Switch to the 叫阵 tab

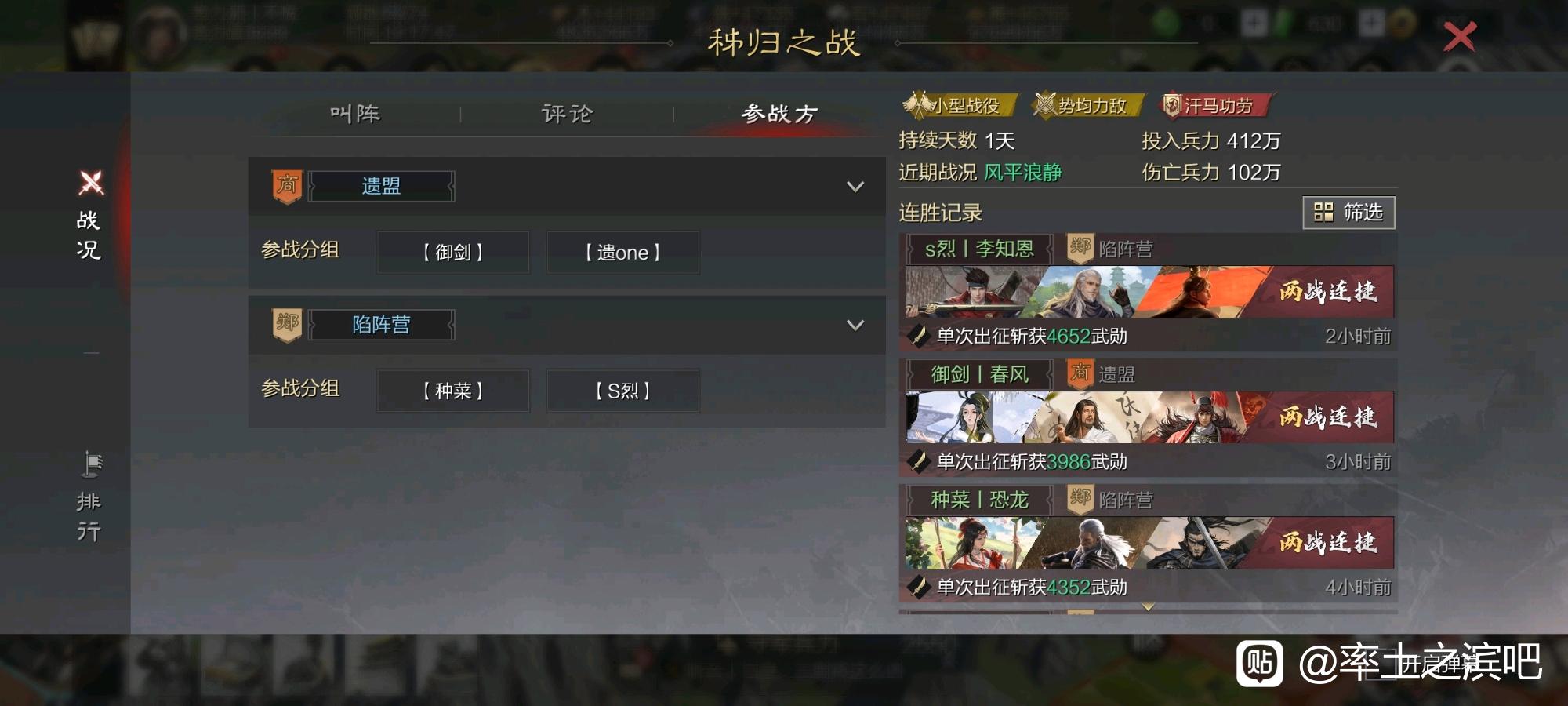[x=355, y=115]
